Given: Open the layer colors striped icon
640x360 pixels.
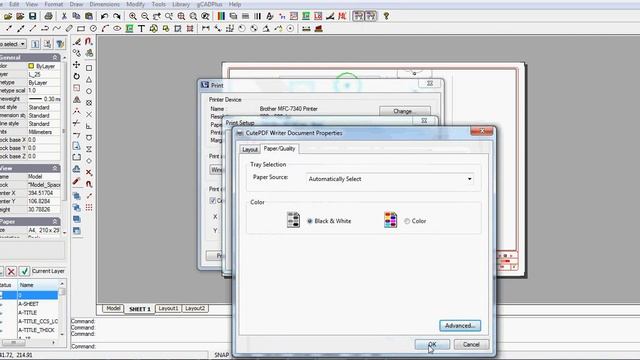Looking at the screenshot, I should [221, 16].
